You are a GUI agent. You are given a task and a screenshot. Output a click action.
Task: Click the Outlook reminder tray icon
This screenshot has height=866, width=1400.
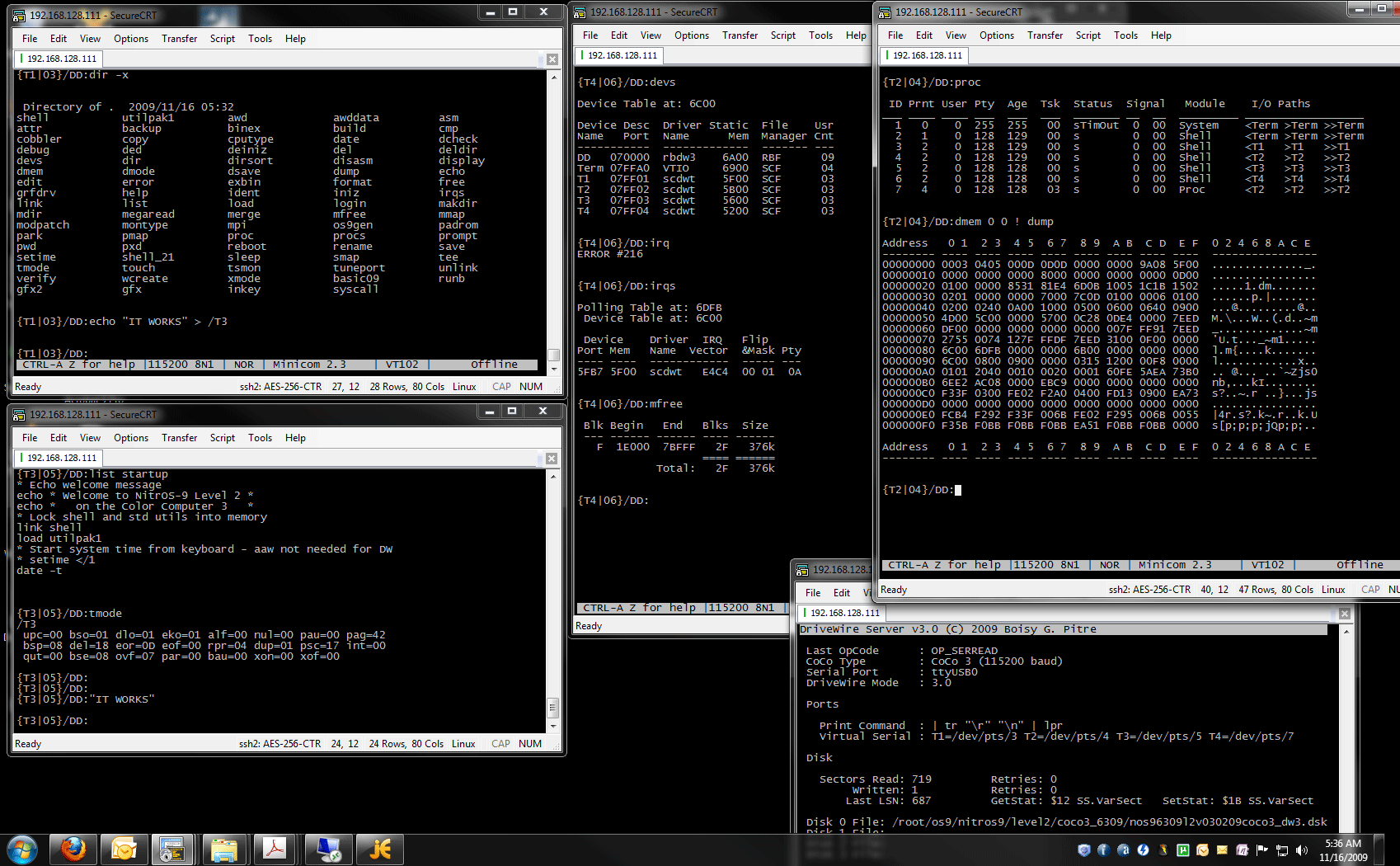(1203, 850)
